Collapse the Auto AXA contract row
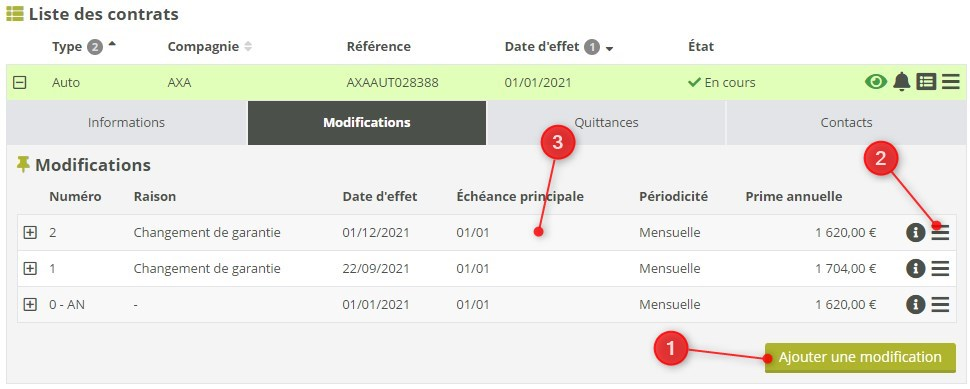 point(20,82)
